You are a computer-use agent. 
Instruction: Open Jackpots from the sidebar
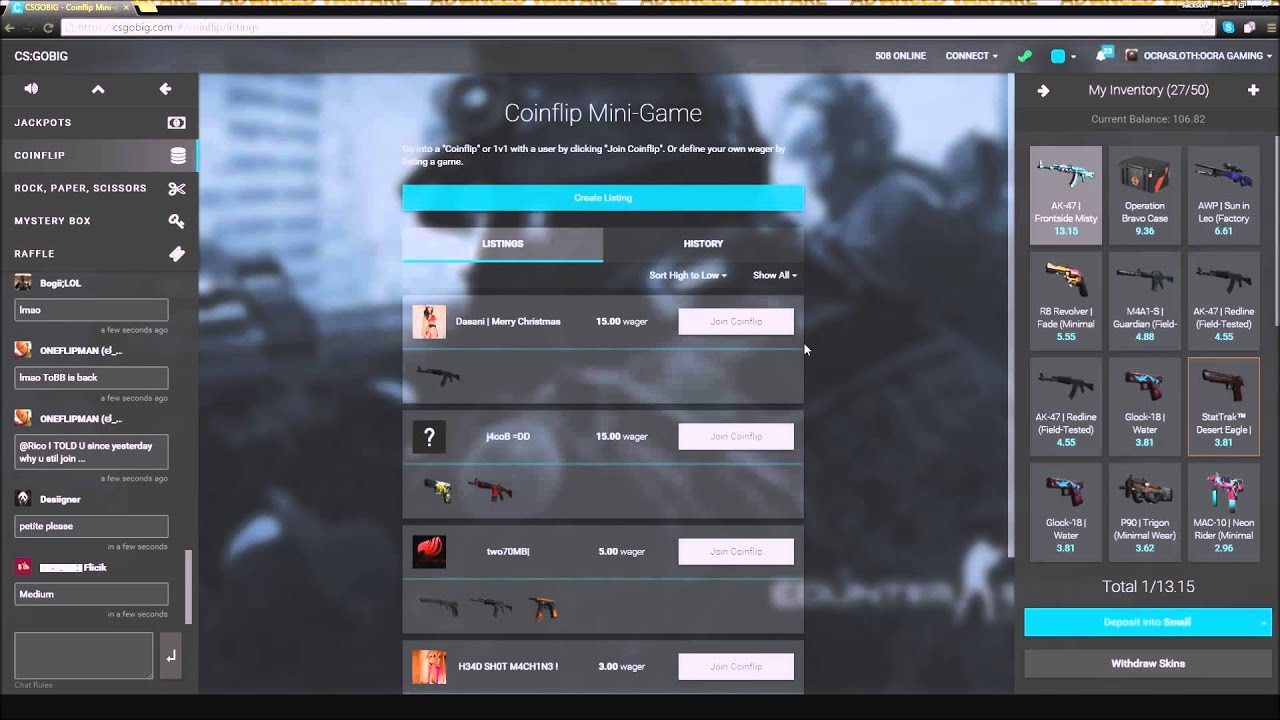[98, 122]
